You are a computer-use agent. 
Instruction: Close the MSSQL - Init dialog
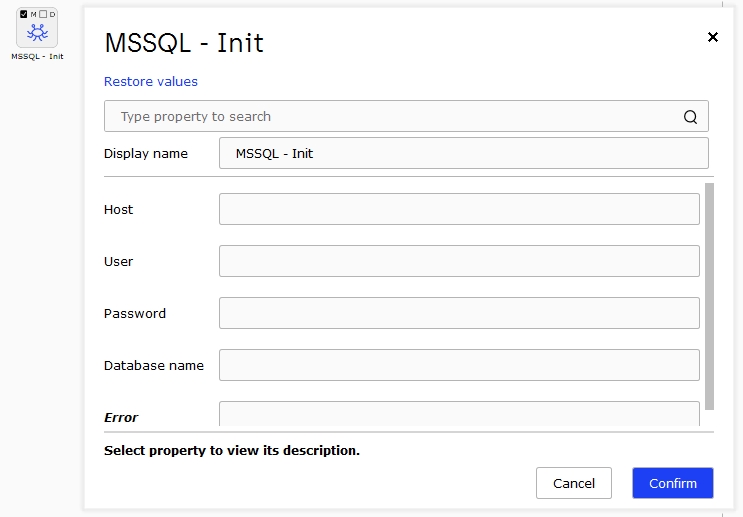(x=713, y=37)
